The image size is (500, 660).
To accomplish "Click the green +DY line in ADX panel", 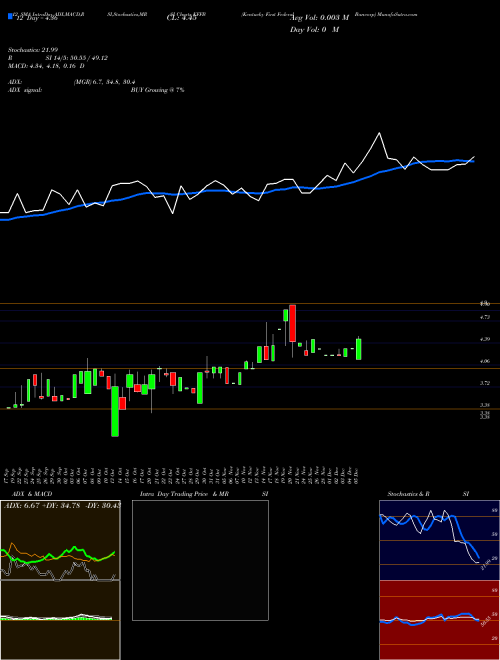I will pos(58,555).
